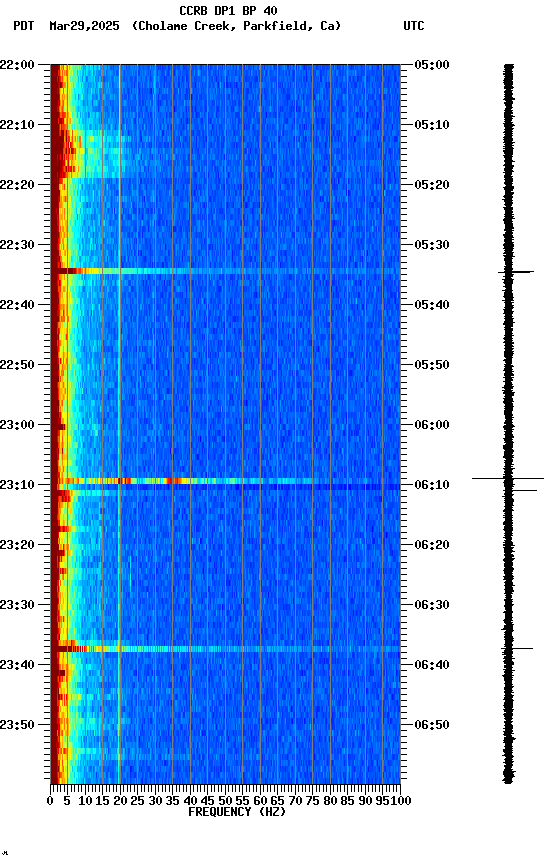Click the broadband event streak near 22:34
This screenshot has width=552, height=864.
tap(225, 271)
